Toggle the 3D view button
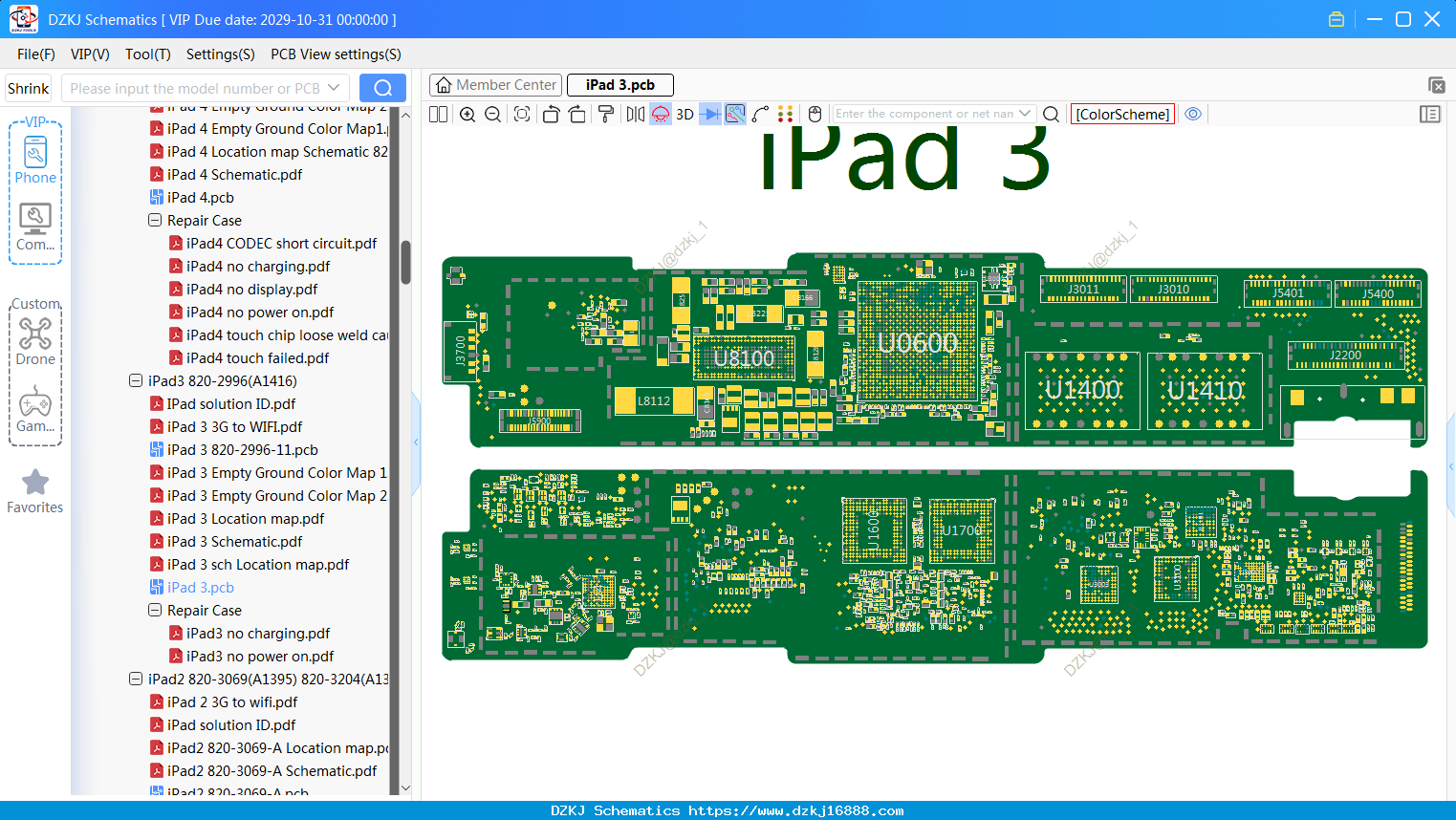The image size is (1456, 820). tap(685, 114)
